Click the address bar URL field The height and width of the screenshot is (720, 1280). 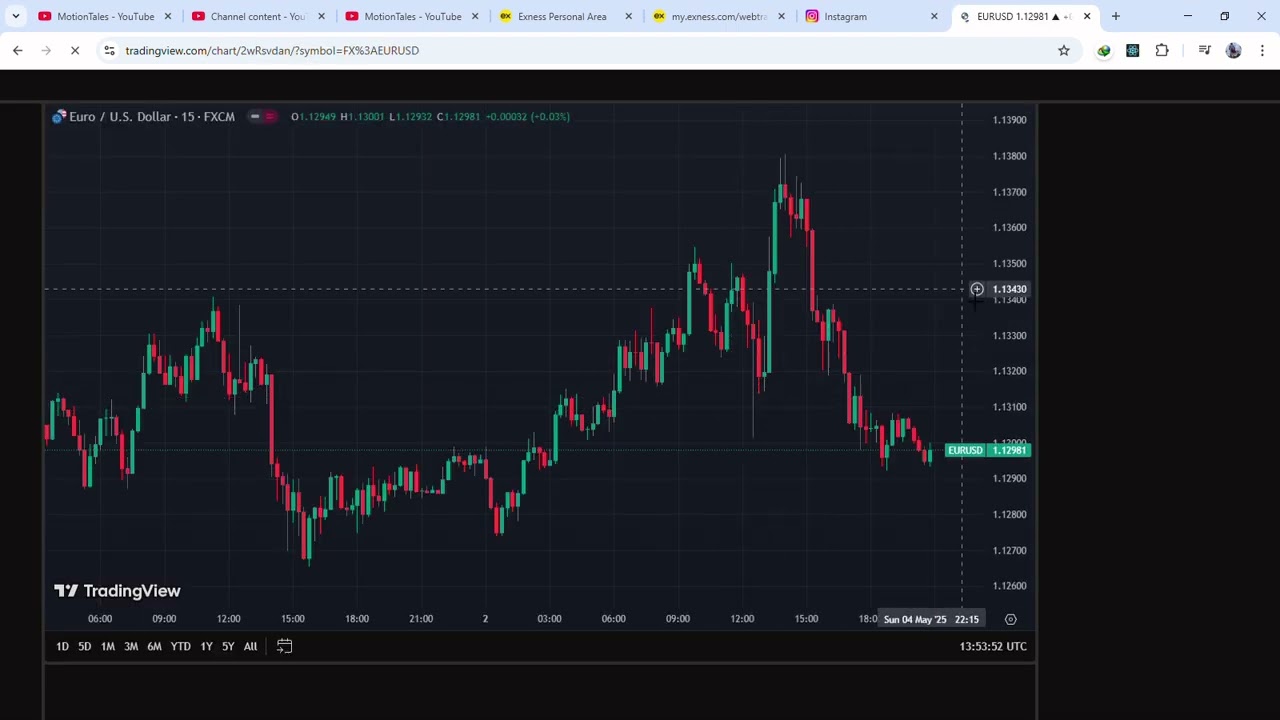[x=585, y=50]
